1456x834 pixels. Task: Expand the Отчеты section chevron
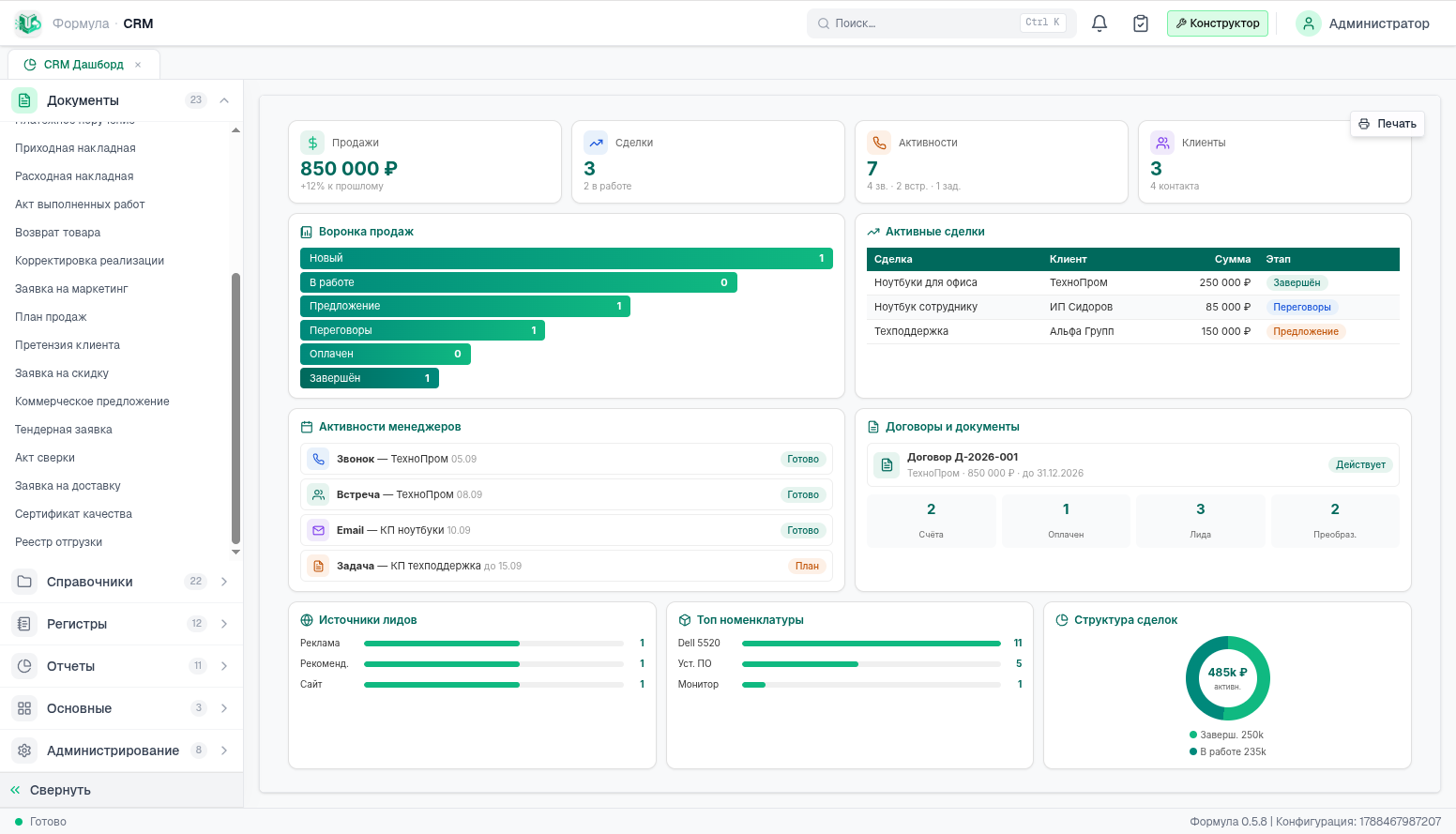224,666
